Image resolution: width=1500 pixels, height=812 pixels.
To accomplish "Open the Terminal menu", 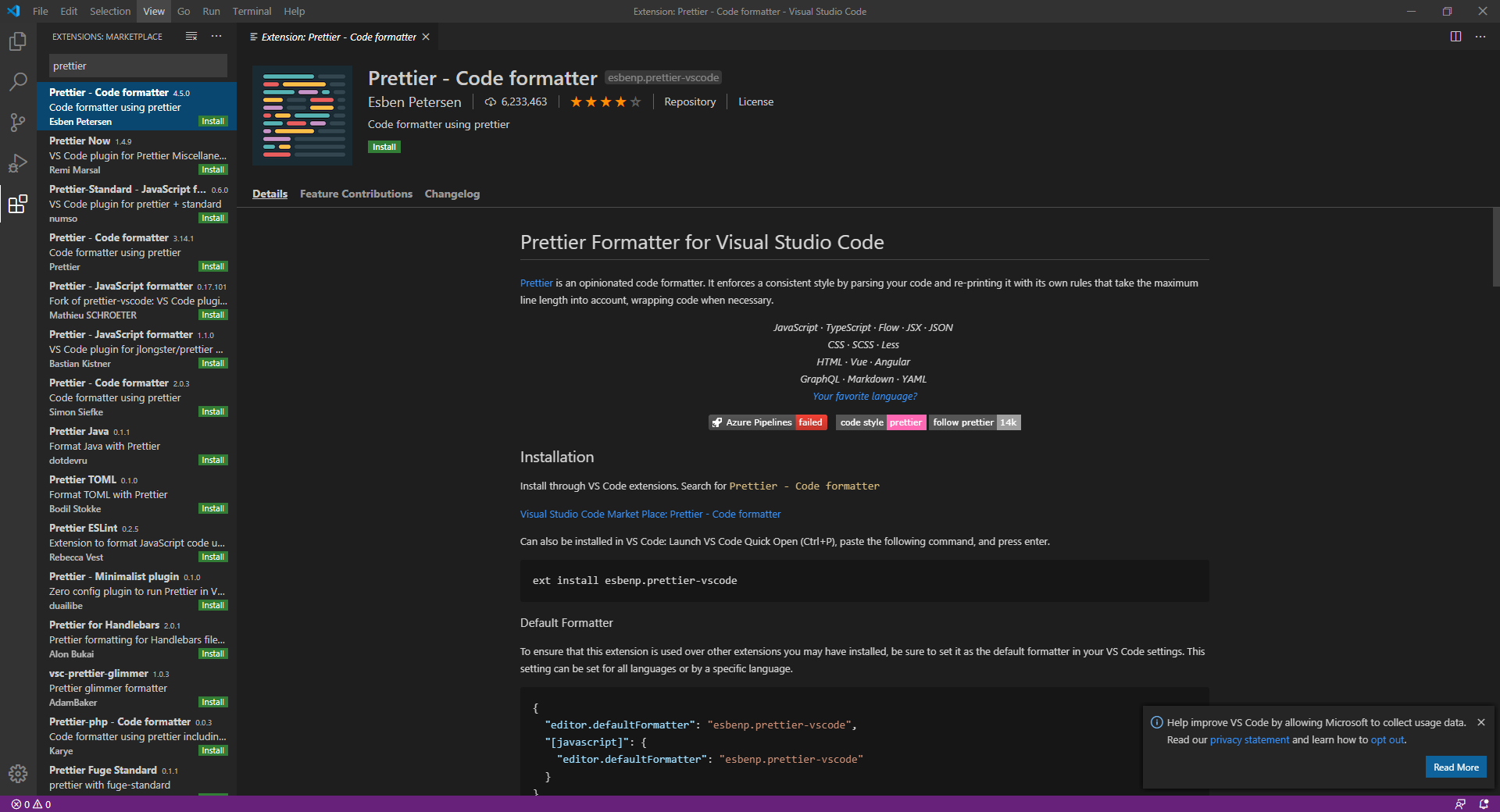I will click(252, 11).
